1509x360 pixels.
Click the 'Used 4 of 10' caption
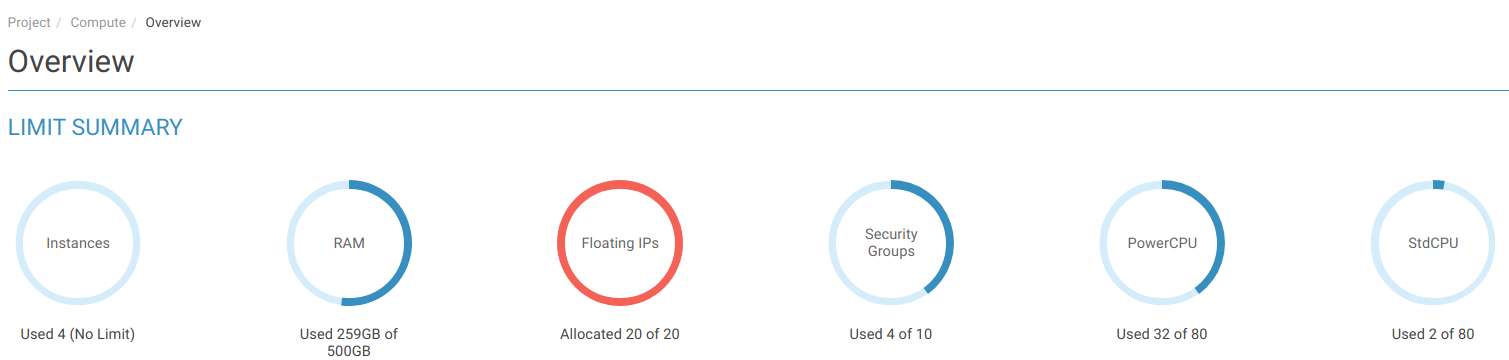[x=891, y=334]
